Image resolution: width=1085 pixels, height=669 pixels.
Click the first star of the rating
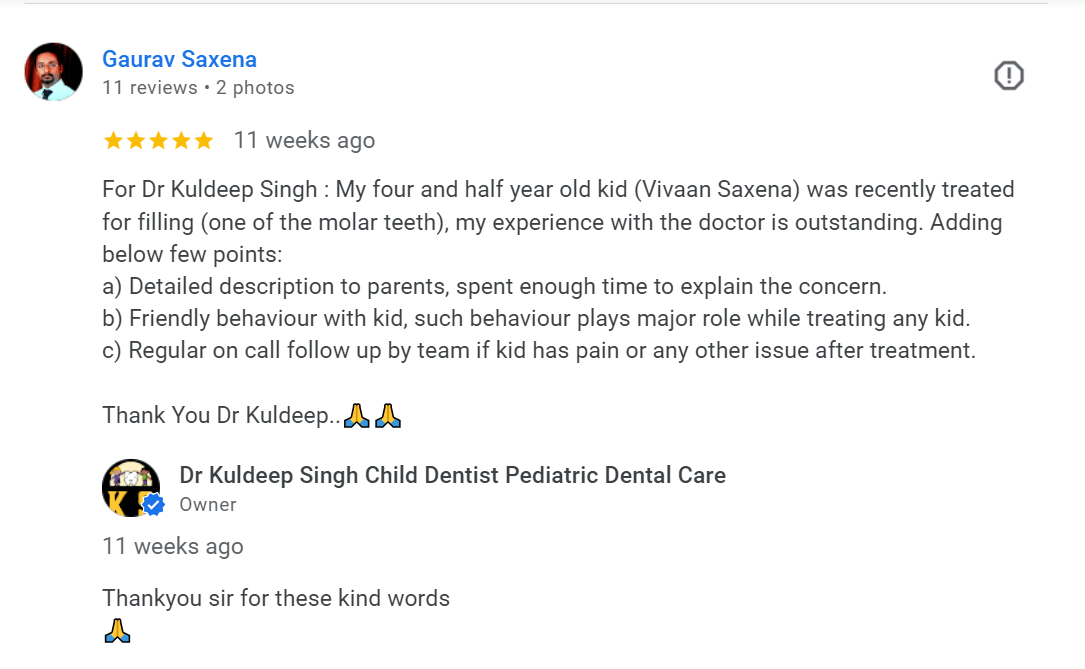(x=113, y=141)
